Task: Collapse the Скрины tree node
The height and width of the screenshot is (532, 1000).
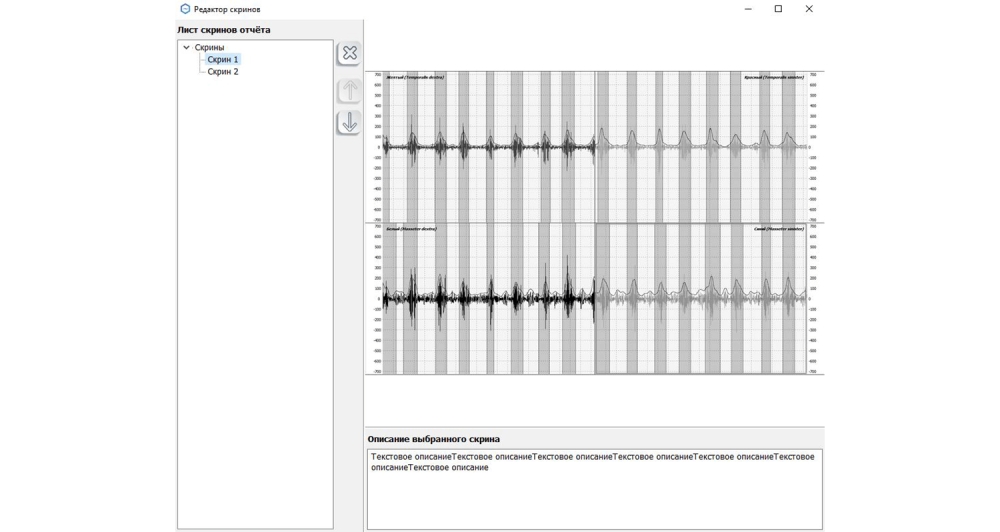Action: coord(186,48)
